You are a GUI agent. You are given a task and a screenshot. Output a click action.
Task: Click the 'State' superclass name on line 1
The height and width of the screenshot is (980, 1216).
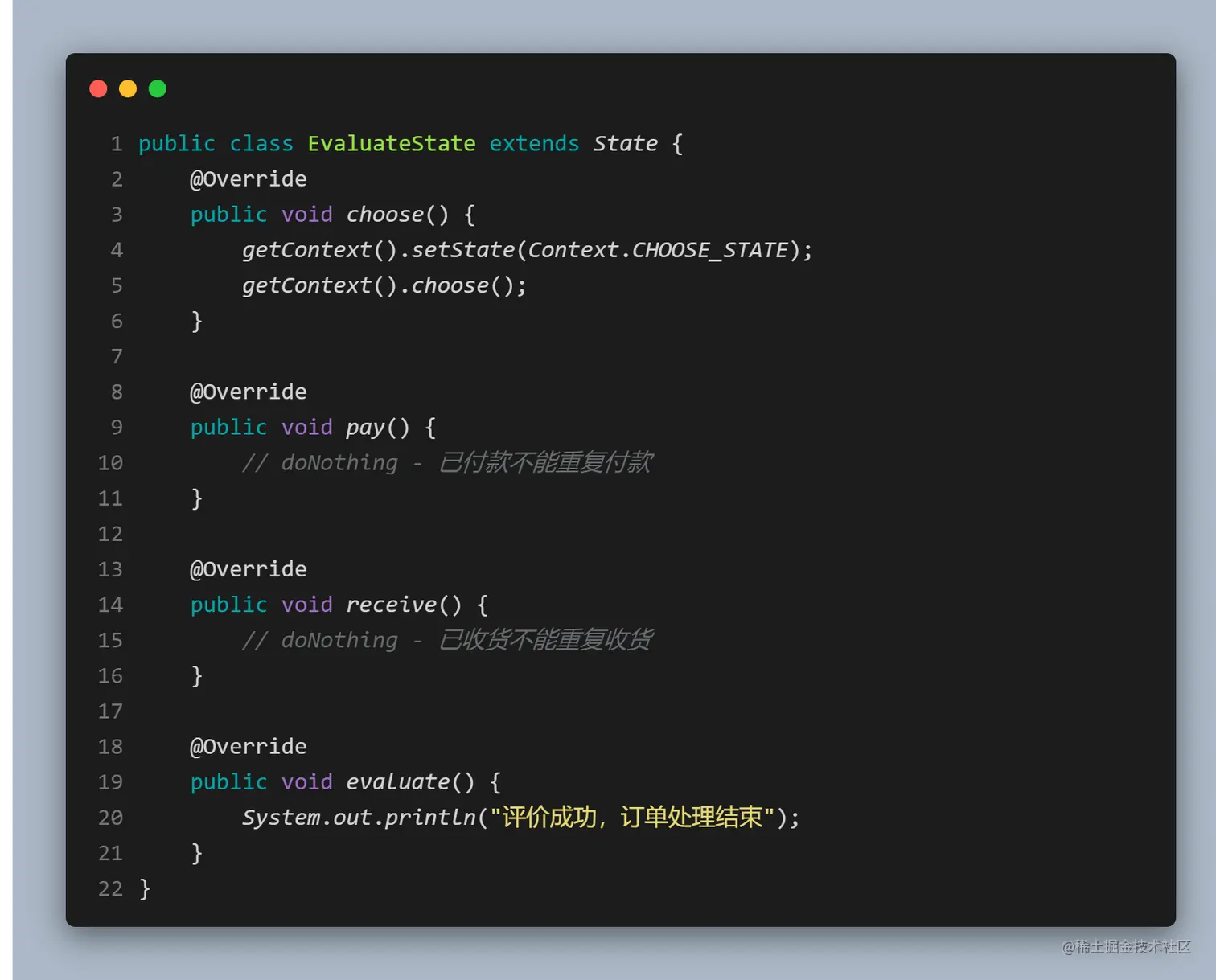tap(626, 144)
